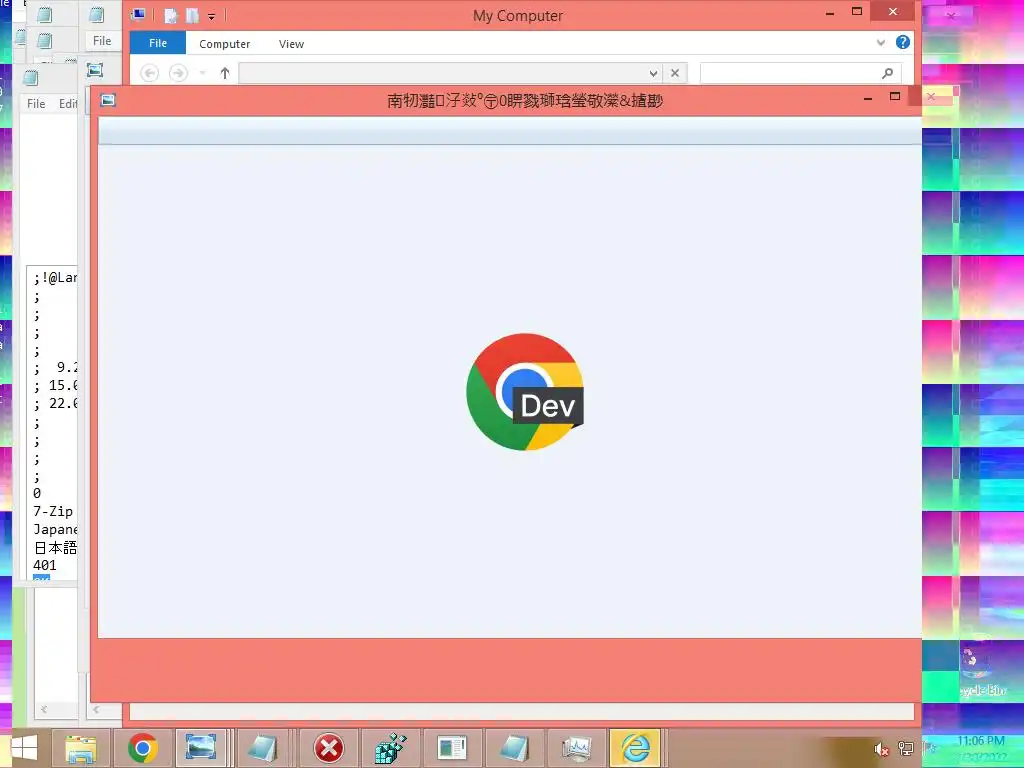Open the first Notepad taskbar button
The image size is (1024, 768).
coord(263,747)
